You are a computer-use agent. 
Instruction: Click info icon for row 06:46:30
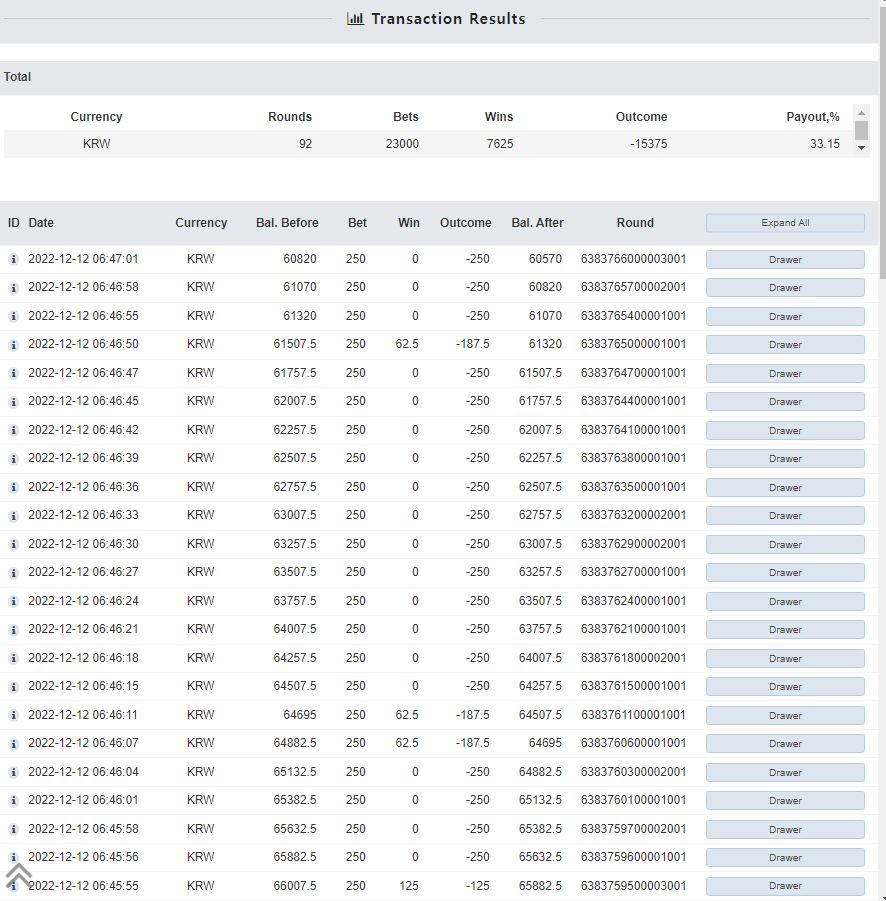click(x=14, y=544)
